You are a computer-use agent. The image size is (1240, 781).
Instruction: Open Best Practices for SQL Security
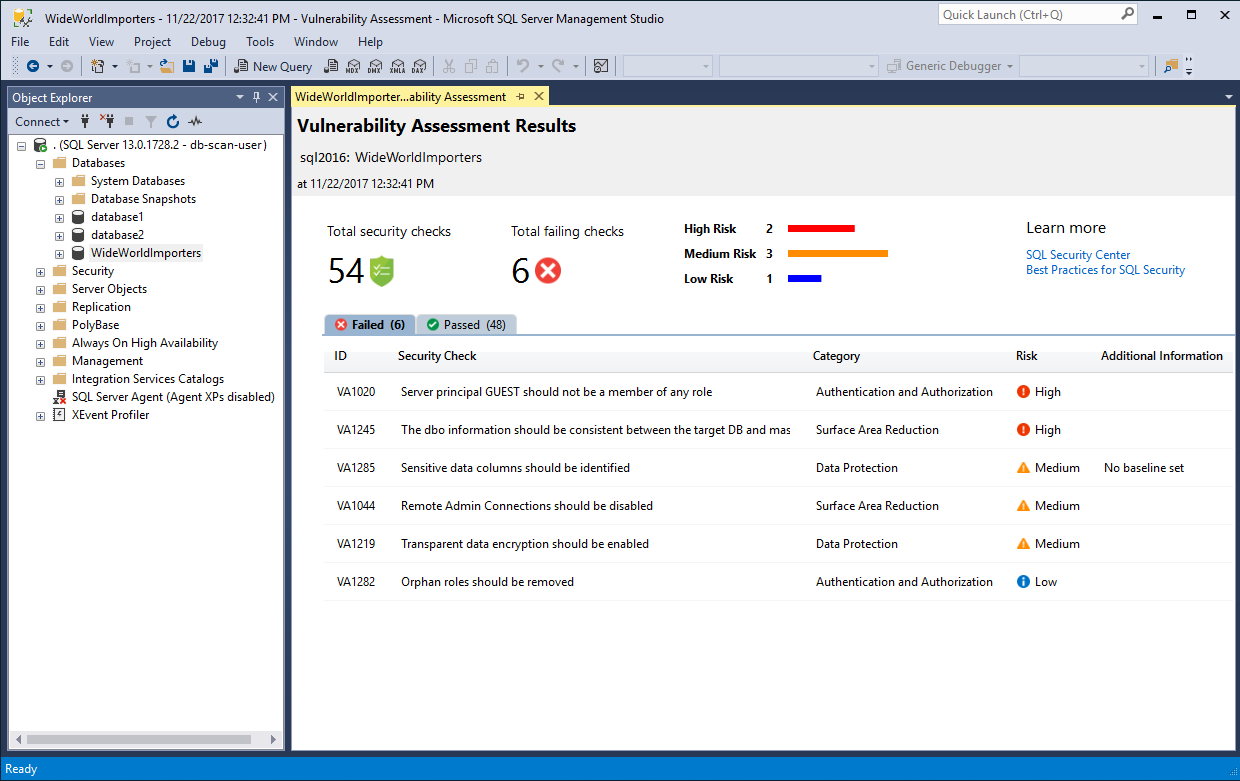pyautogui.click(x=1104, y=269)
